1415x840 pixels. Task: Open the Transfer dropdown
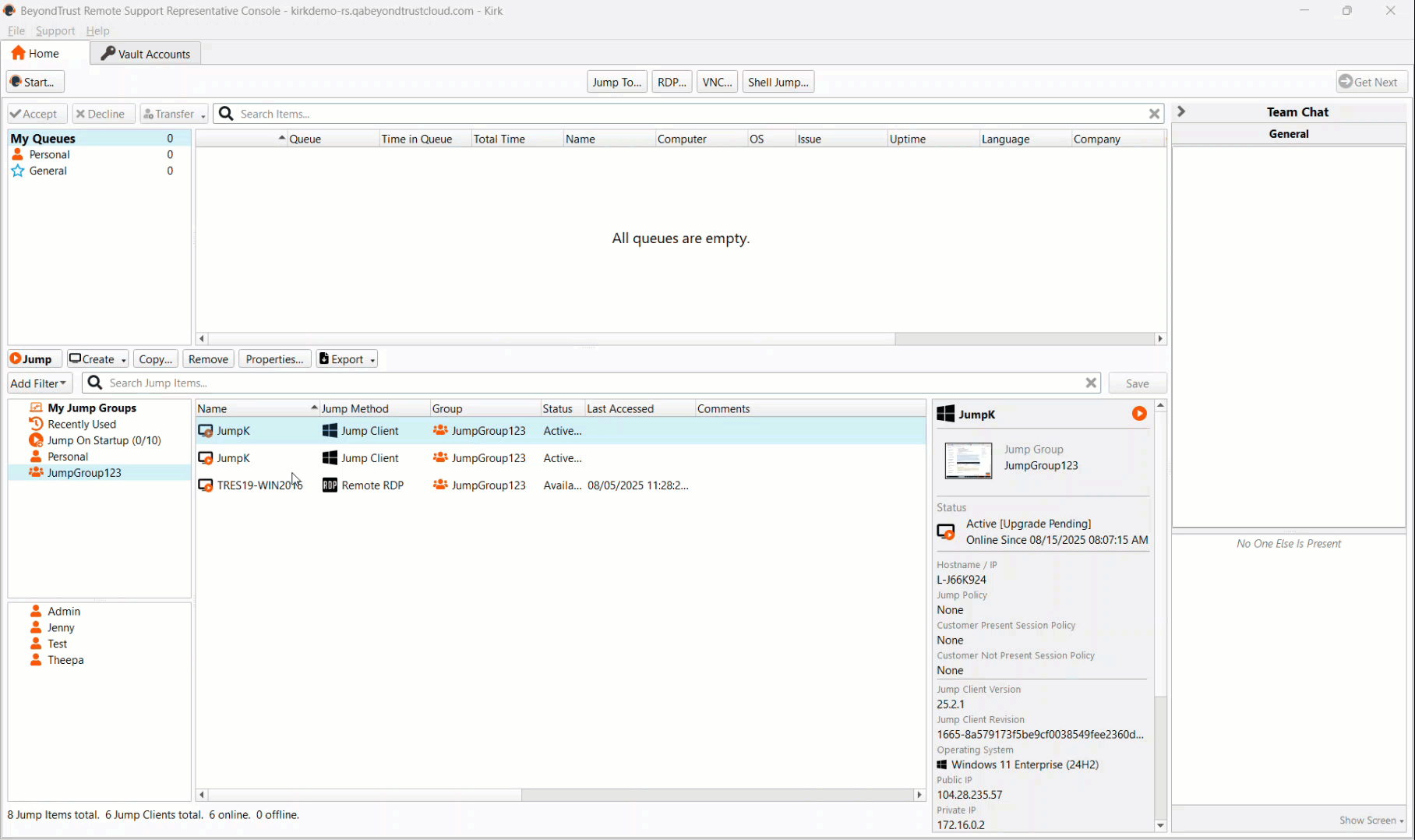coord(174,114)
